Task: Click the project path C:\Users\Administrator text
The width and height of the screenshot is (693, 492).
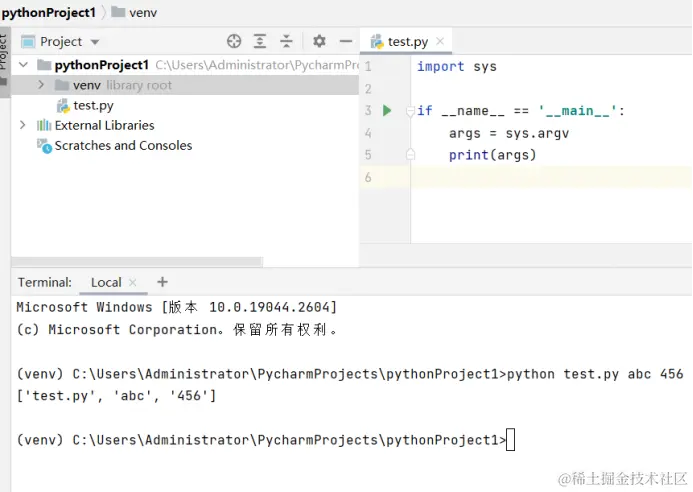Action: [x=257, y=65]
